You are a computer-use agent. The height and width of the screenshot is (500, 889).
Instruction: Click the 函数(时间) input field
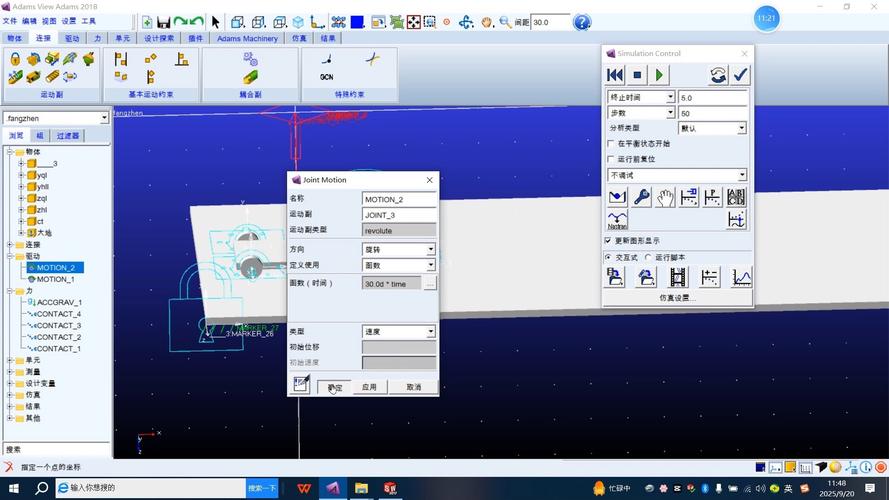391,284
